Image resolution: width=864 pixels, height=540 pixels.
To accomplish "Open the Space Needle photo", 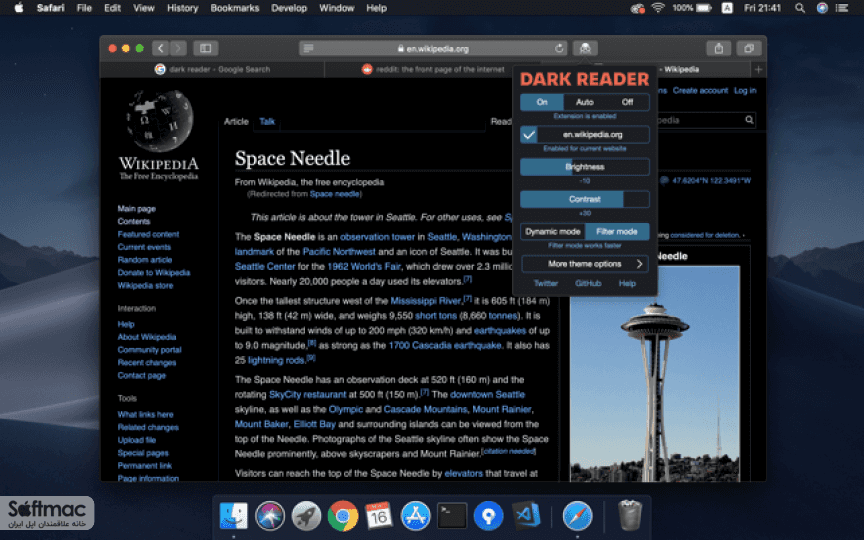I will tap(655, 374).
